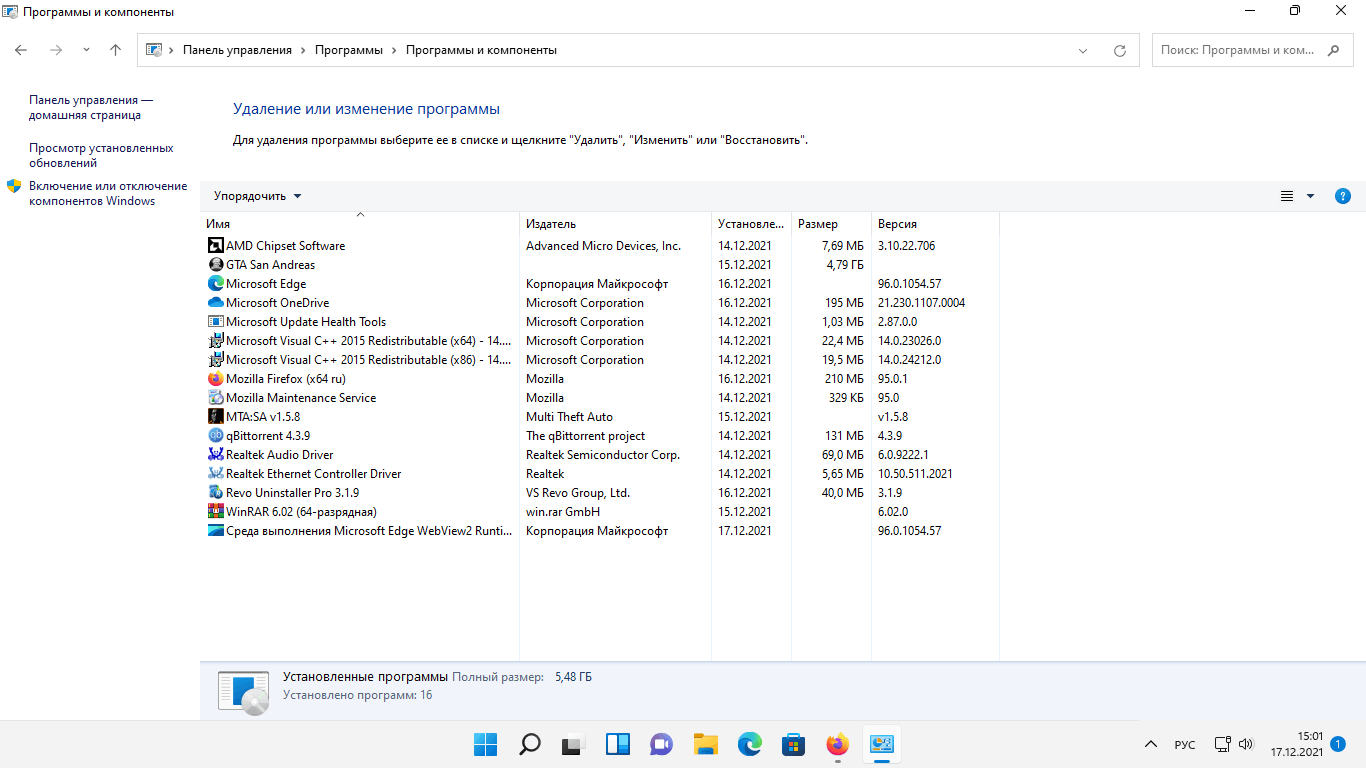Select VS Revo Group, Ltd. cell
1366x768 pixels.
click(578, 492)
